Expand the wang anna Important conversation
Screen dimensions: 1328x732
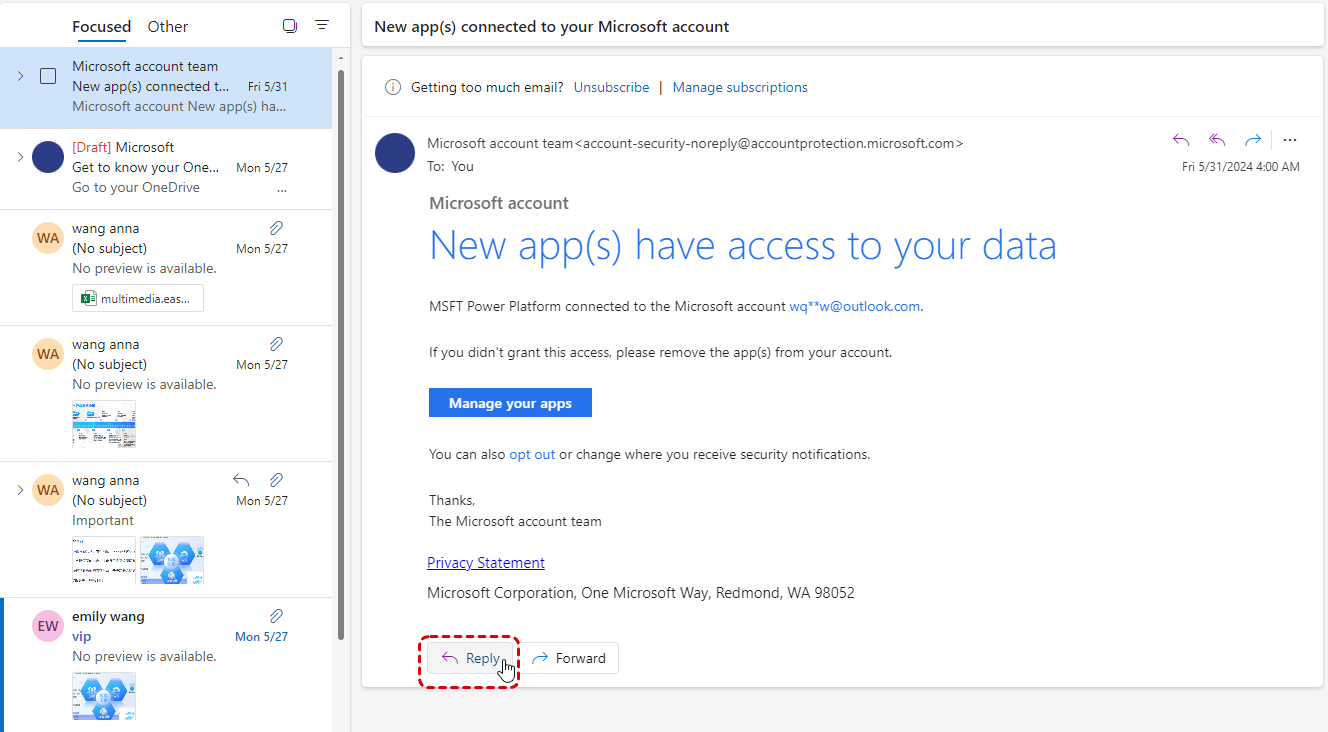pos(20,490)
